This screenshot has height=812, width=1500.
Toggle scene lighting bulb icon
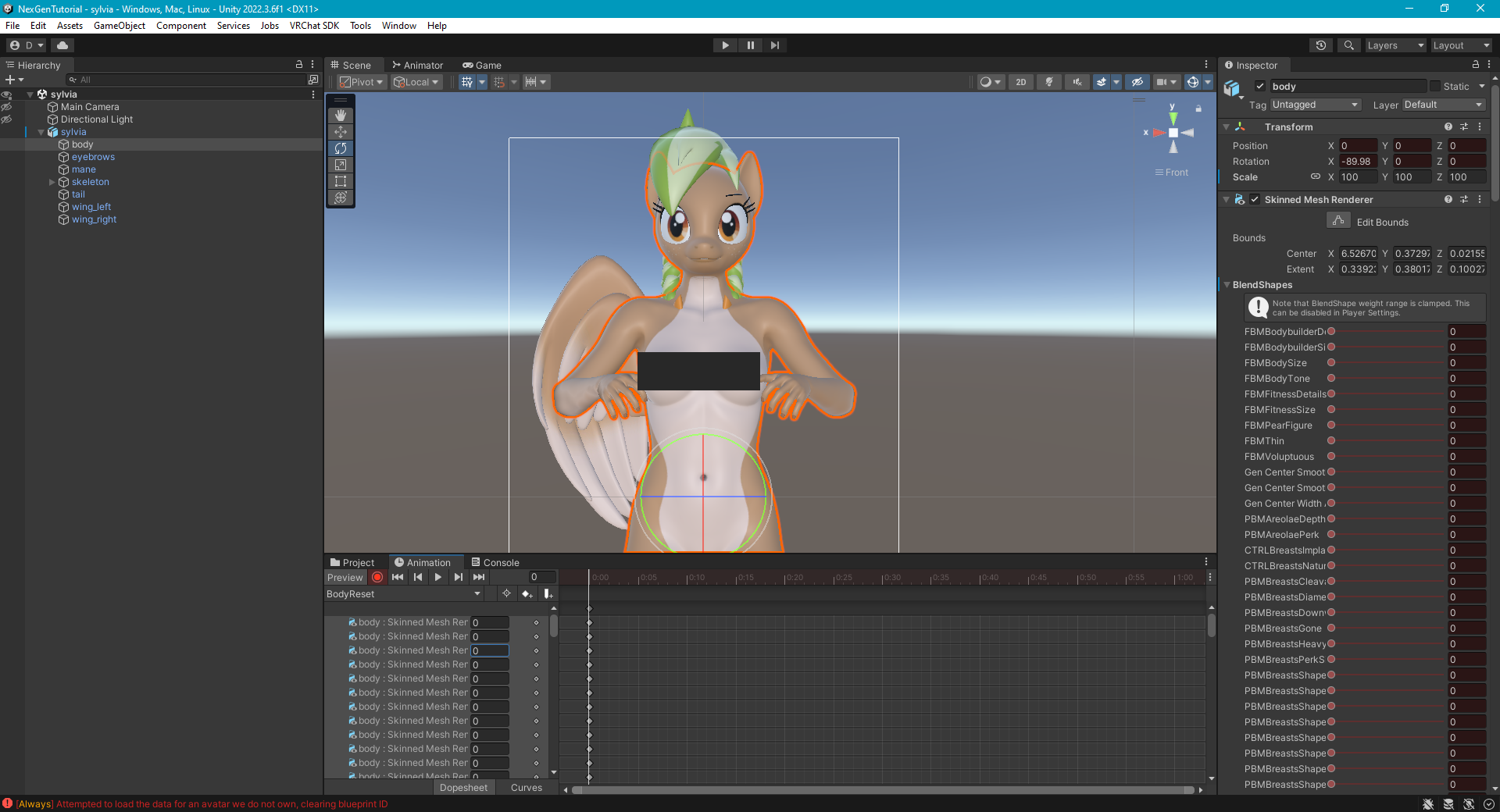(x=1049, y=82)
